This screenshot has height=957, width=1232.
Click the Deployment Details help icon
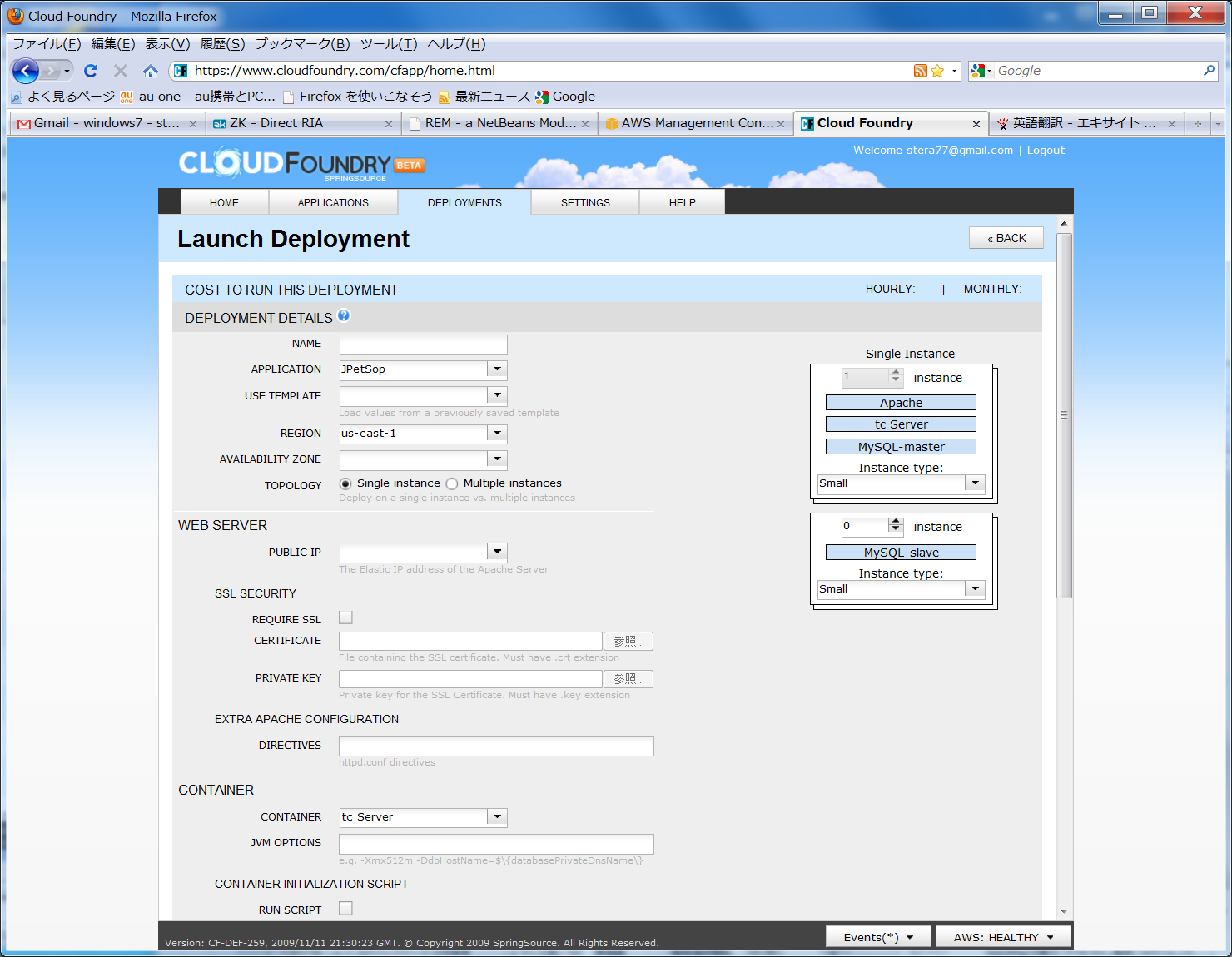pyautogui.click(x=344, y=316)
